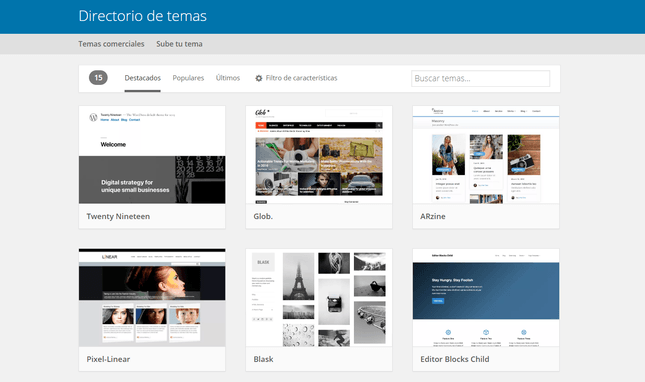
Task: Open the Twenty Nineteen theme thumbnail
Action: pos(152,155)
